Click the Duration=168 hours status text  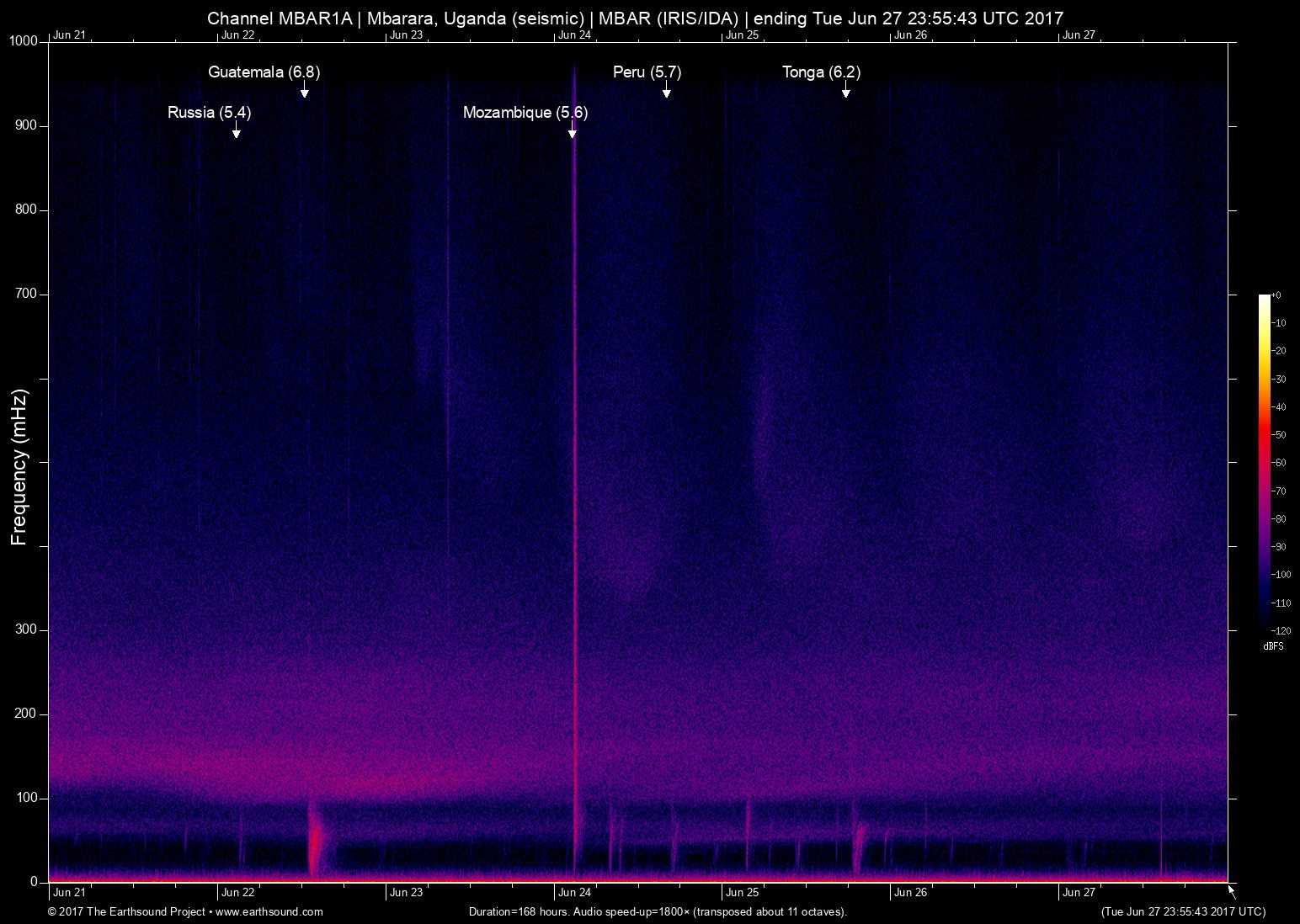(658, 911)
